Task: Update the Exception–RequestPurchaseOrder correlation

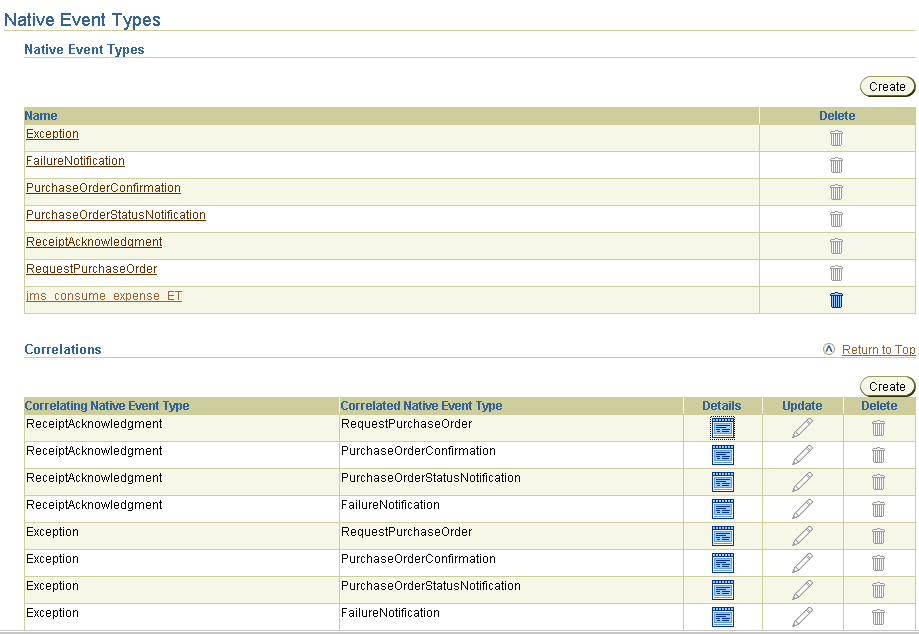Action: click(x=802, y=536)
